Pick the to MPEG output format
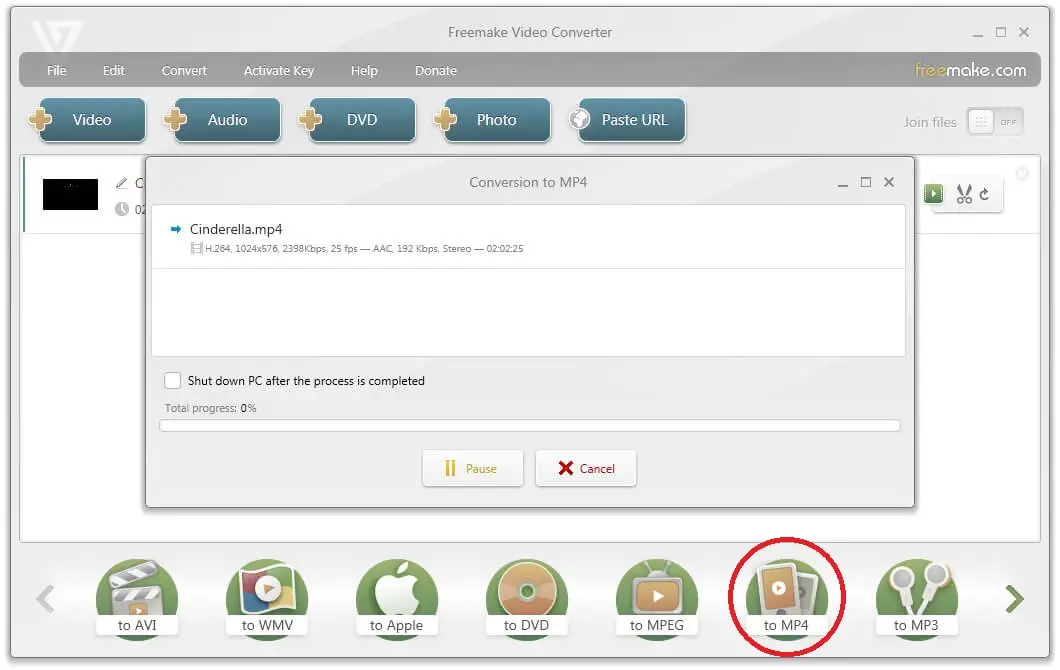 coord(657,598)
